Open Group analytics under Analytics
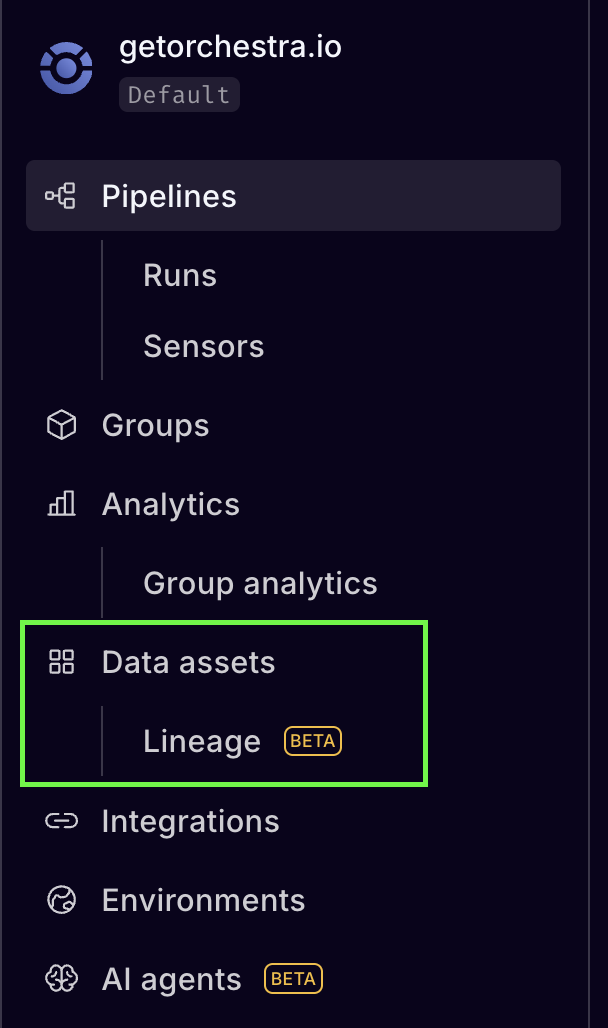This screenshot has height=1028, width=608. pyautogui.click(x=260, y=583)
